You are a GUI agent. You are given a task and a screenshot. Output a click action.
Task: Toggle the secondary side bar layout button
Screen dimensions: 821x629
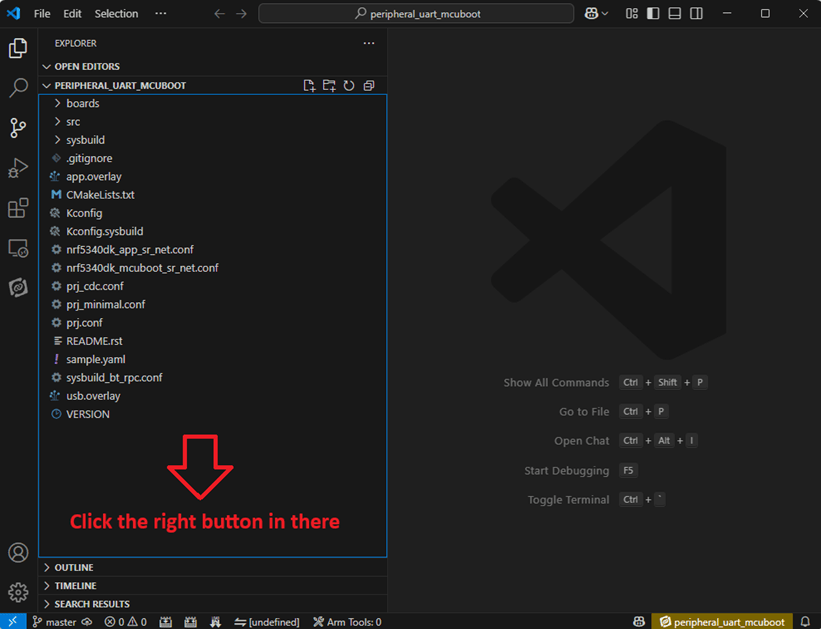tap(696, 14)
